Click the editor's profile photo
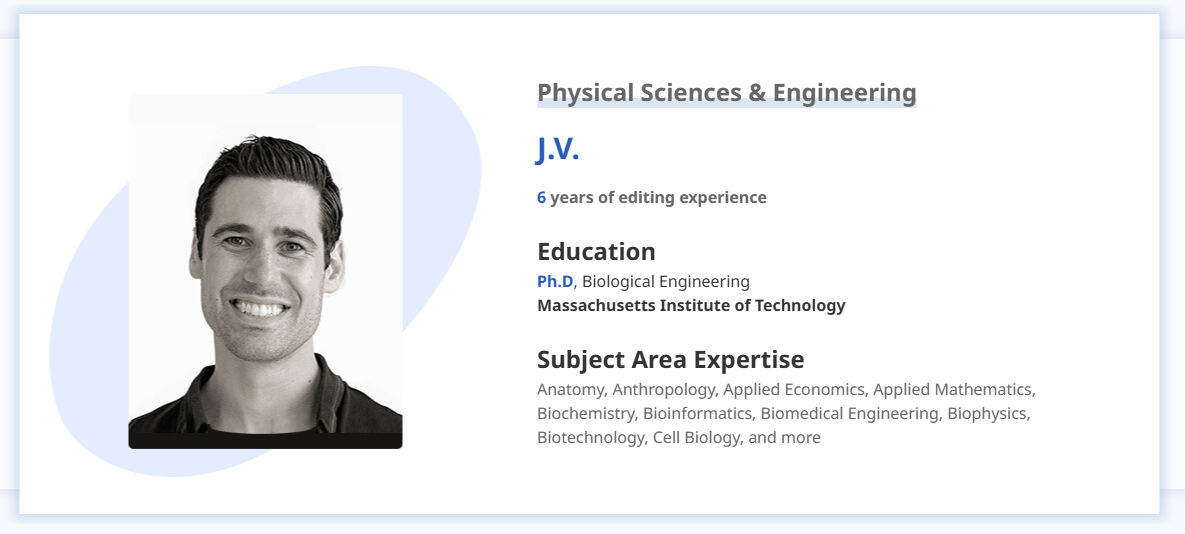Image resolution: width=1185 pixels, height=534 pixels. coord(265,271)
